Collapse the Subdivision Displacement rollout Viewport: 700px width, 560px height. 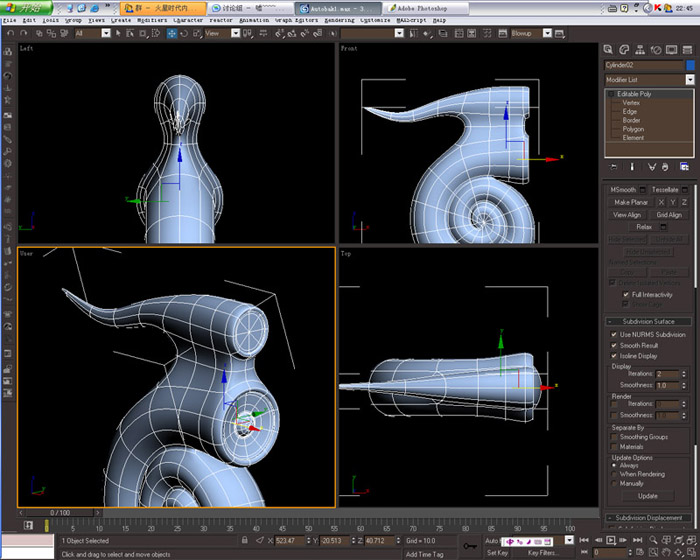pyautogui.click(x=648, y=518)
